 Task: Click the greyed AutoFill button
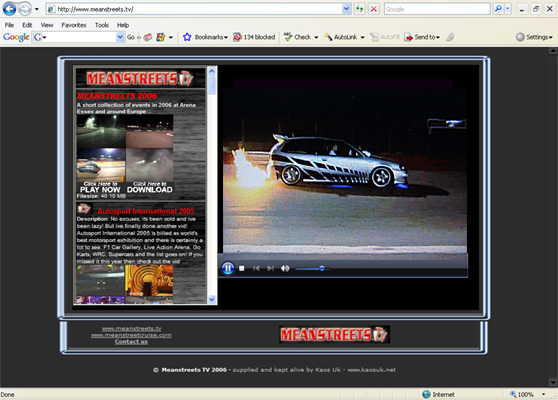385,37
